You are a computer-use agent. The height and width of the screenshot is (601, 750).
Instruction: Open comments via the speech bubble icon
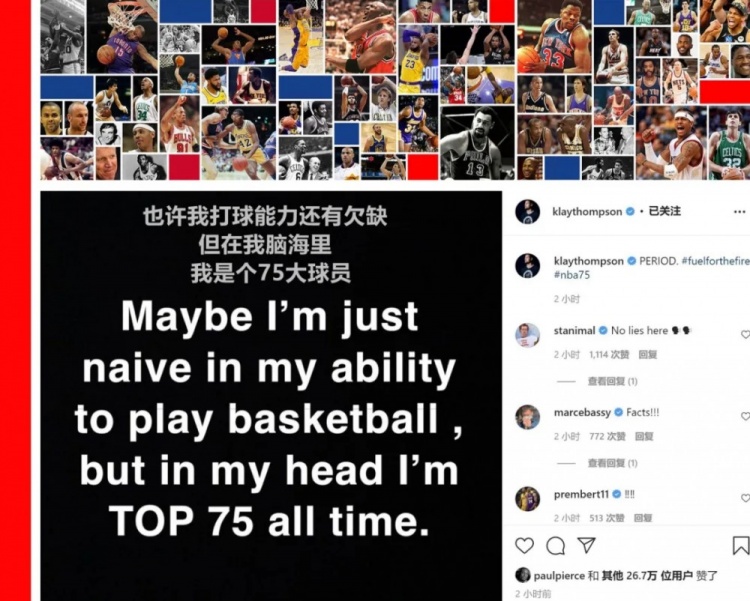click(x=555, y=545)
